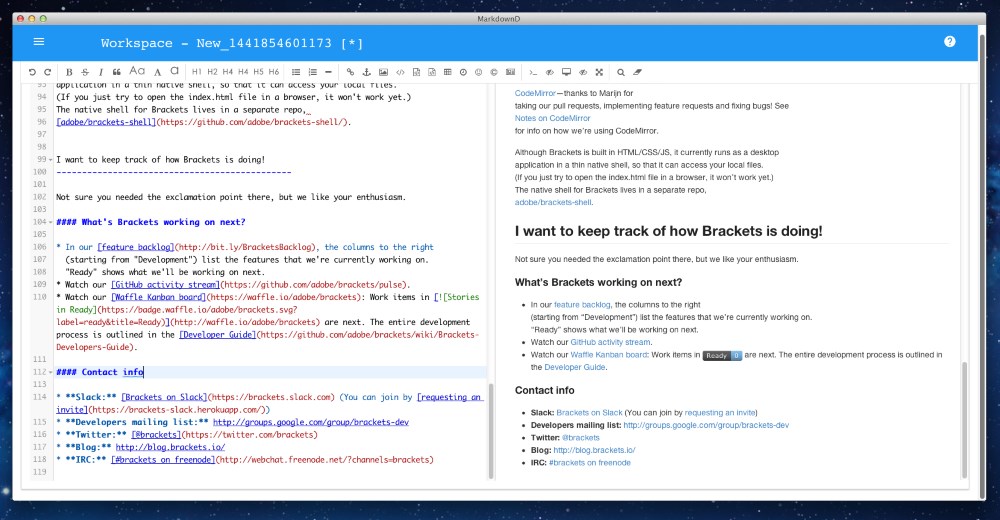
Task: Open the @brackets Twitter link in the preview
Action: (580, 438)
